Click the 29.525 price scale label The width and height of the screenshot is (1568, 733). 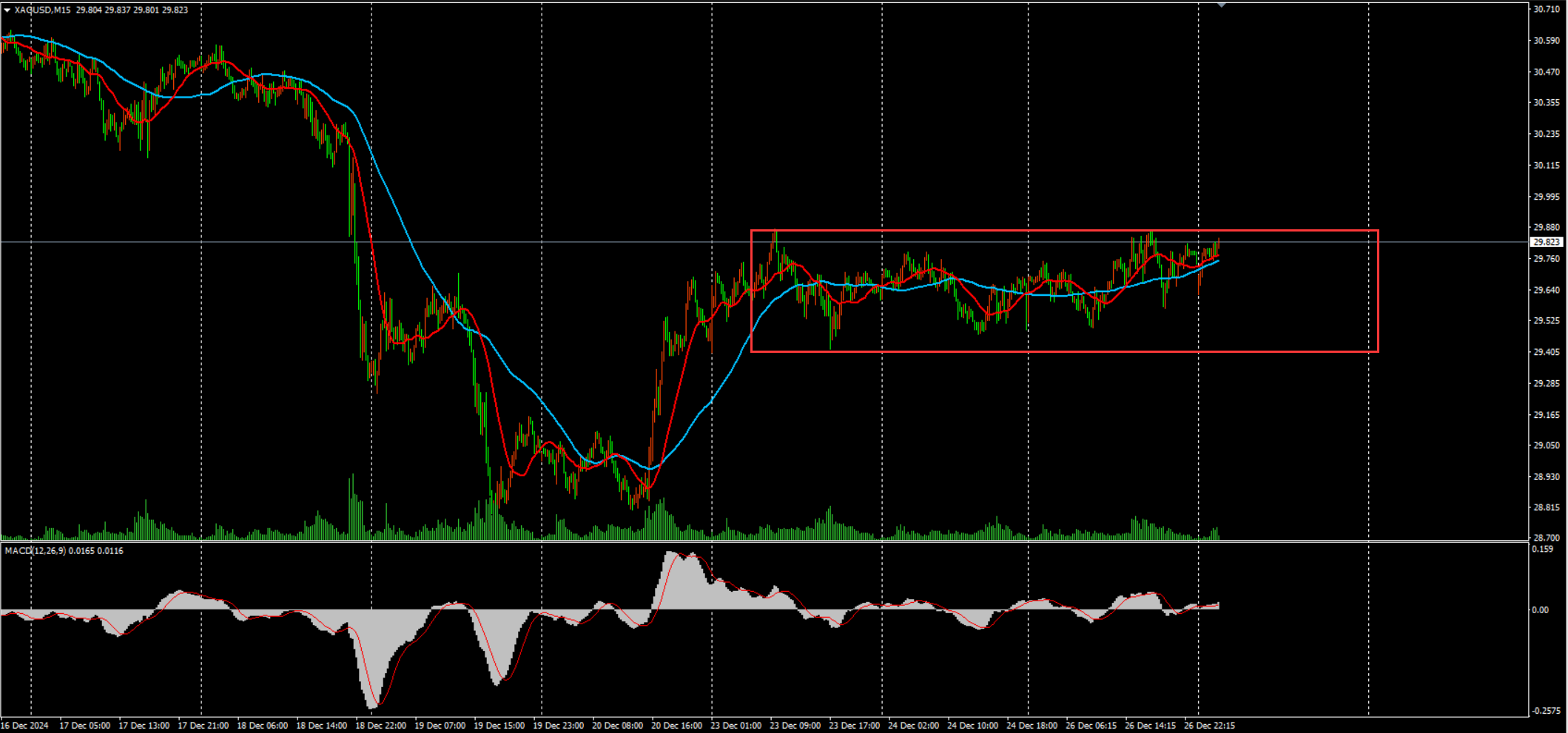click(1545, 321)
